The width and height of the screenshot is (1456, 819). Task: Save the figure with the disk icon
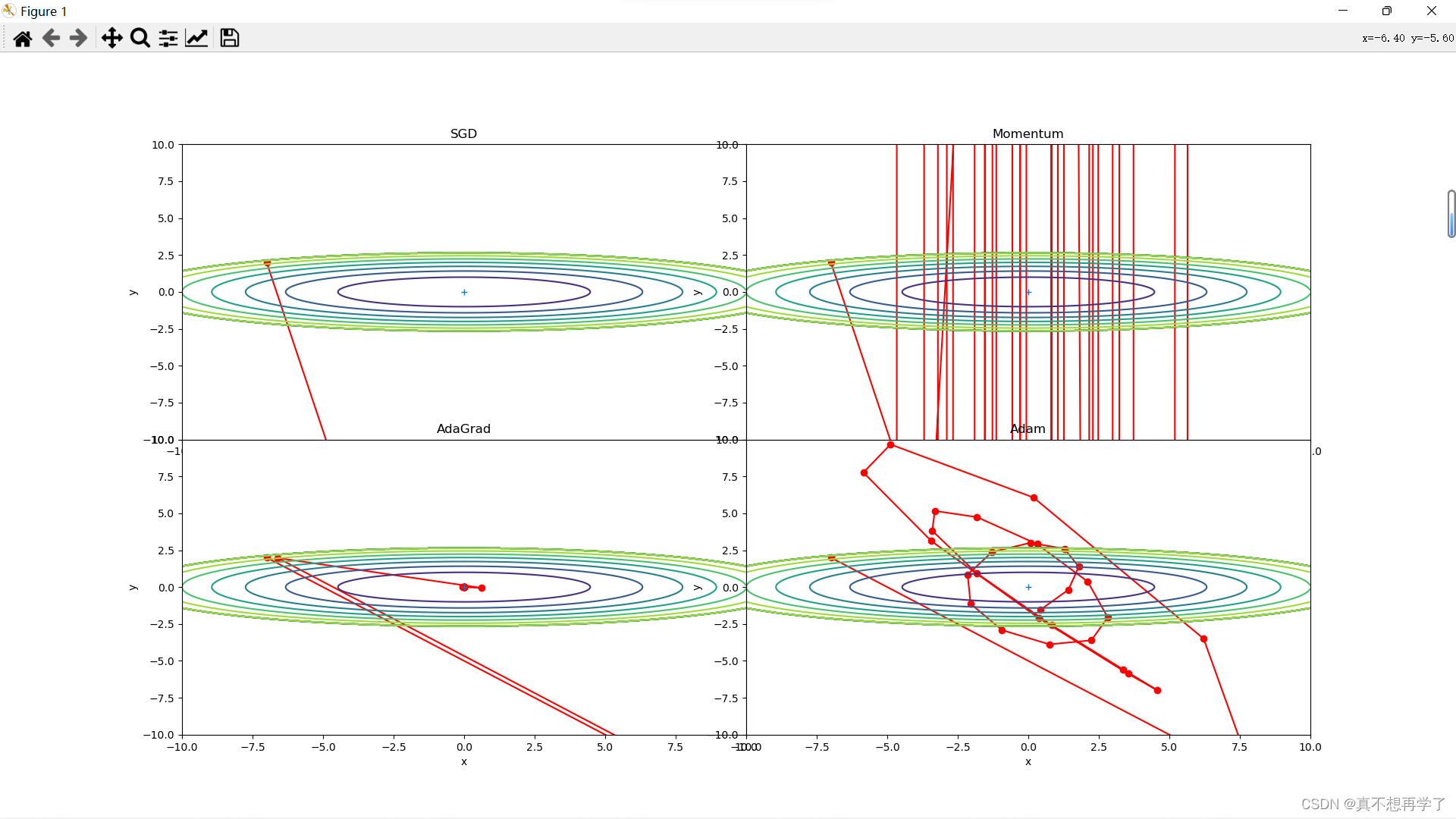point(230,38)
